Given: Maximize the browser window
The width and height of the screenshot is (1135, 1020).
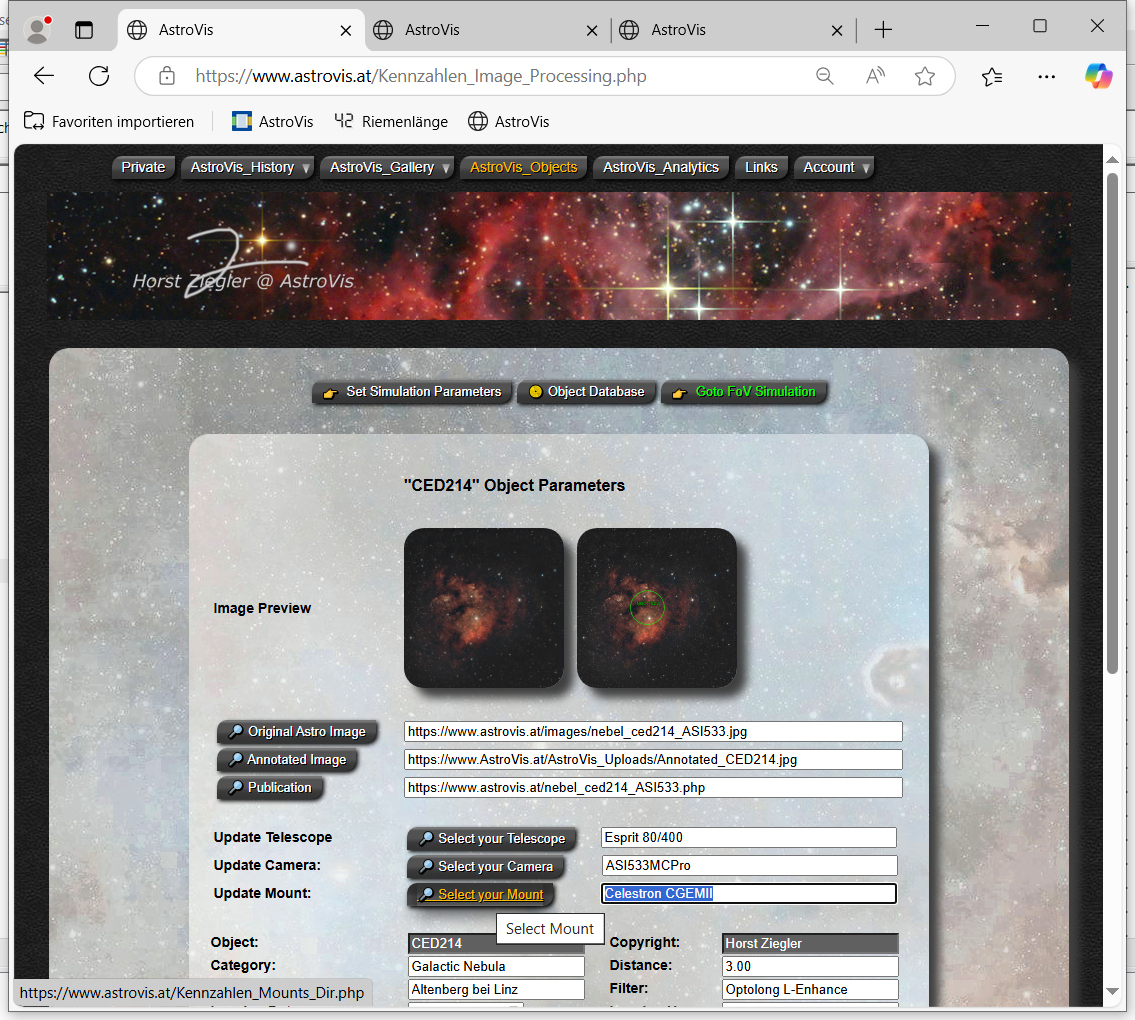Looking at the screenshot, I should (x=1040, y=26).
